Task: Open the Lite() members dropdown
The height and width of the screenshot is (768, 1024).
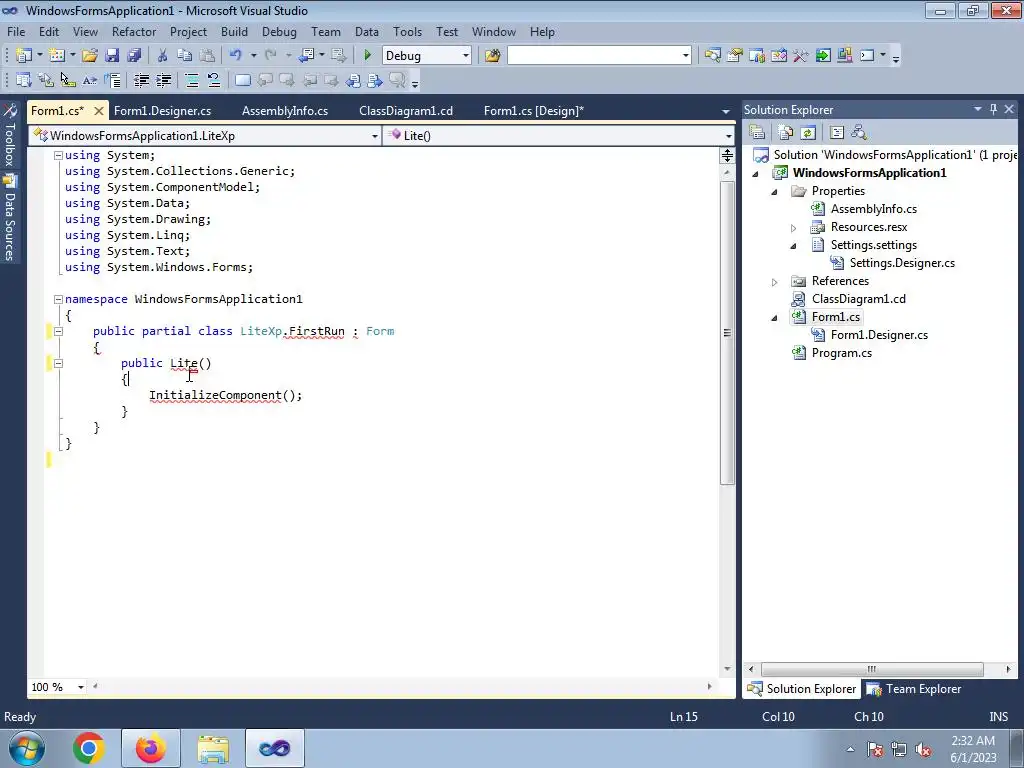Action: click(x=728, y=136)
